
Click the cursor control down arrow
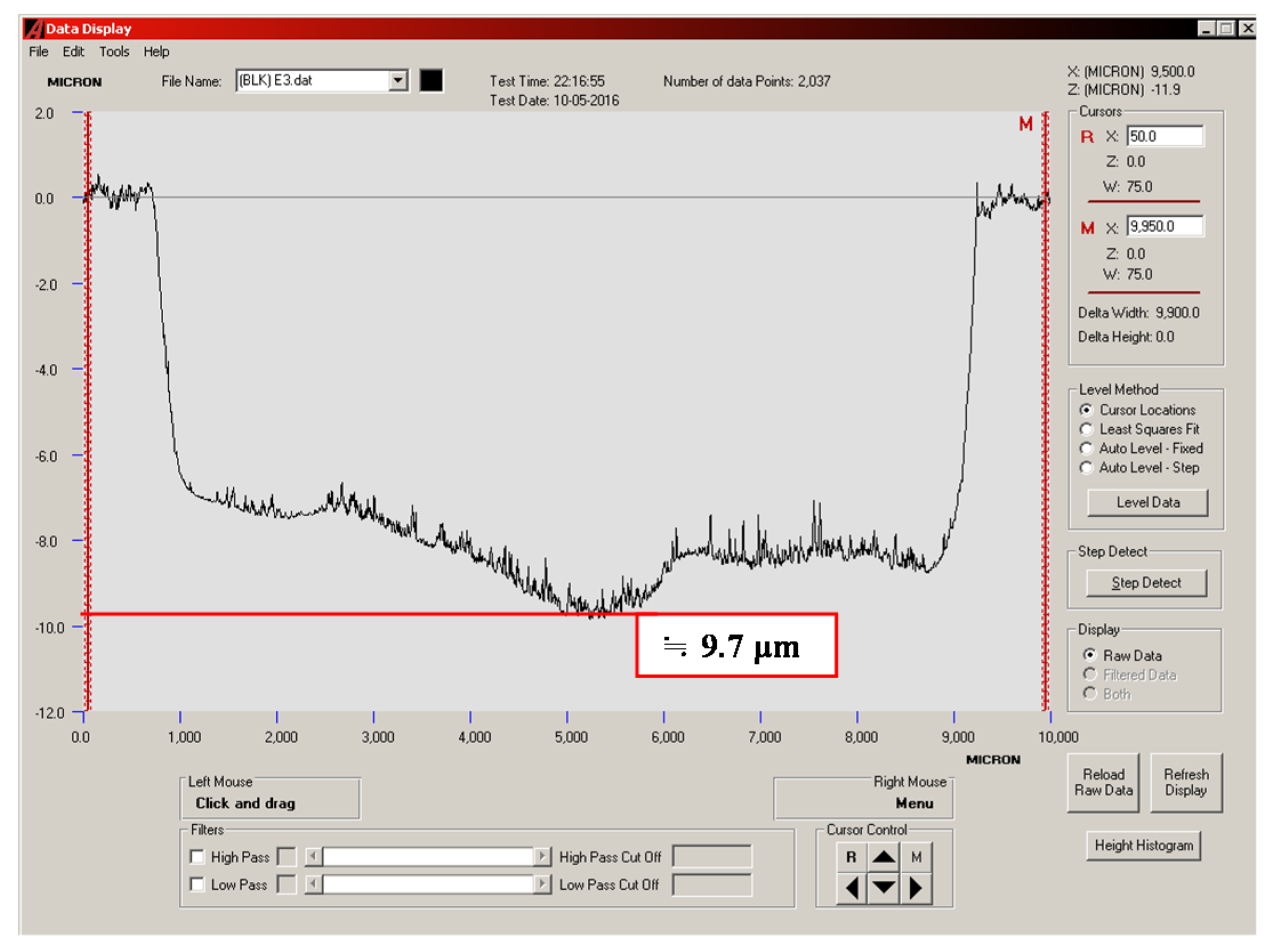[883, 888]
